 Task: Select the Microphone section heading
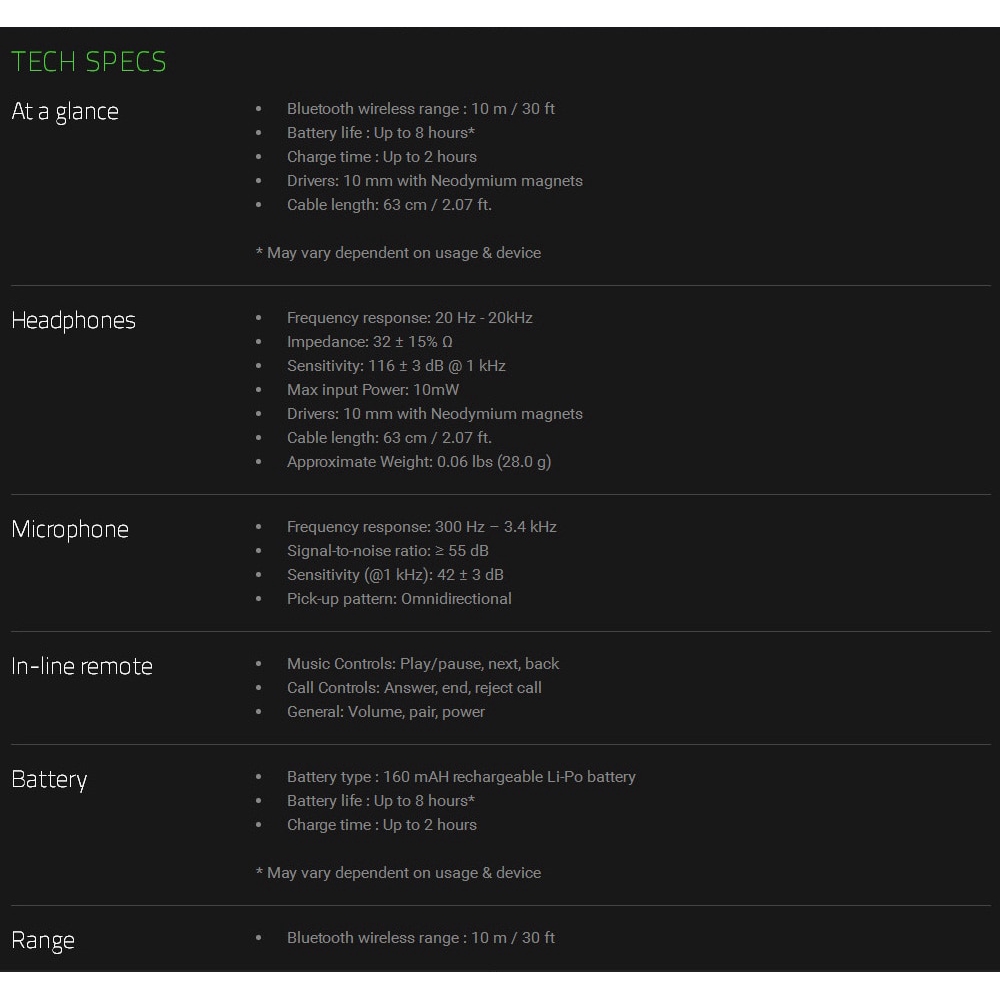coord(70,529)
